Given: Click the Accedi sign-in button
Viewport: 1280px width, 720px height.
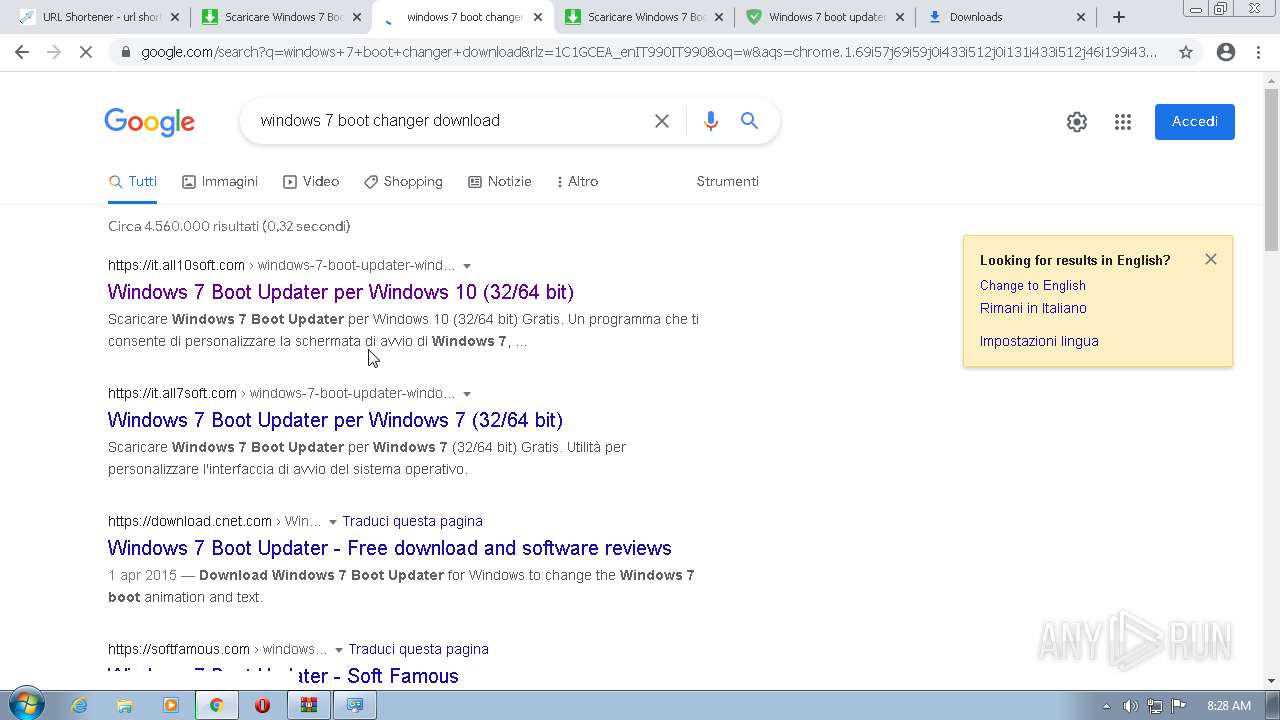Looking at the screenshot, I should (1194, 122).
